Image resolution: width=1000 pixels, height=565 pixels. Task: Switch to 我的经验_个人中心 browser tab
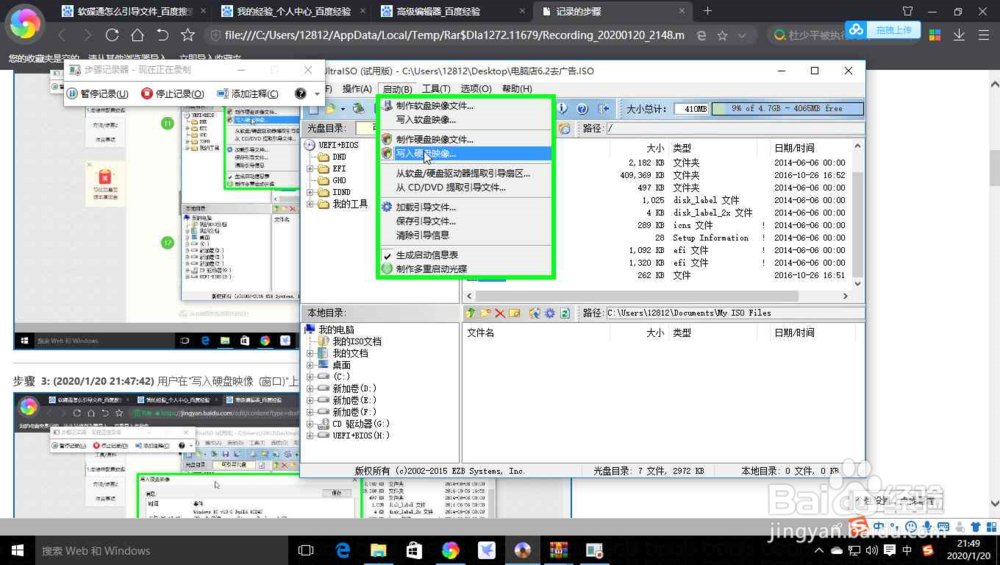click(x=291, y=11)
